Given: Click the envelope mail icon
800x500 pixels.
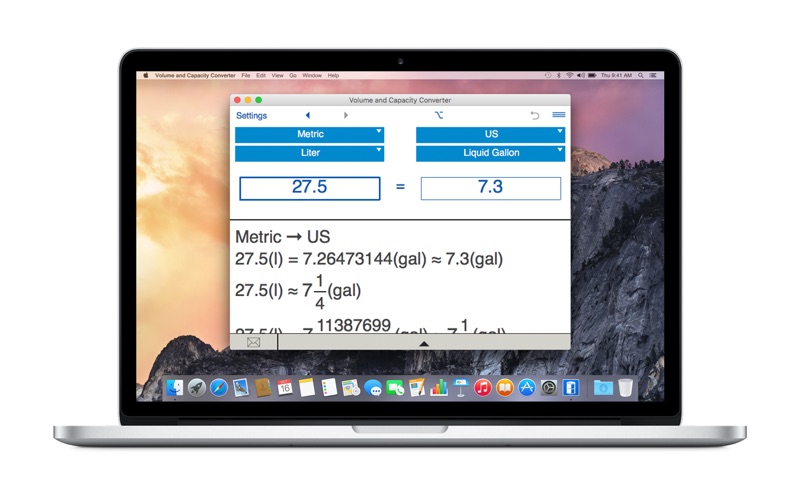Looking at the screenshot, I should pyautogui.click(x=254, y=342).
